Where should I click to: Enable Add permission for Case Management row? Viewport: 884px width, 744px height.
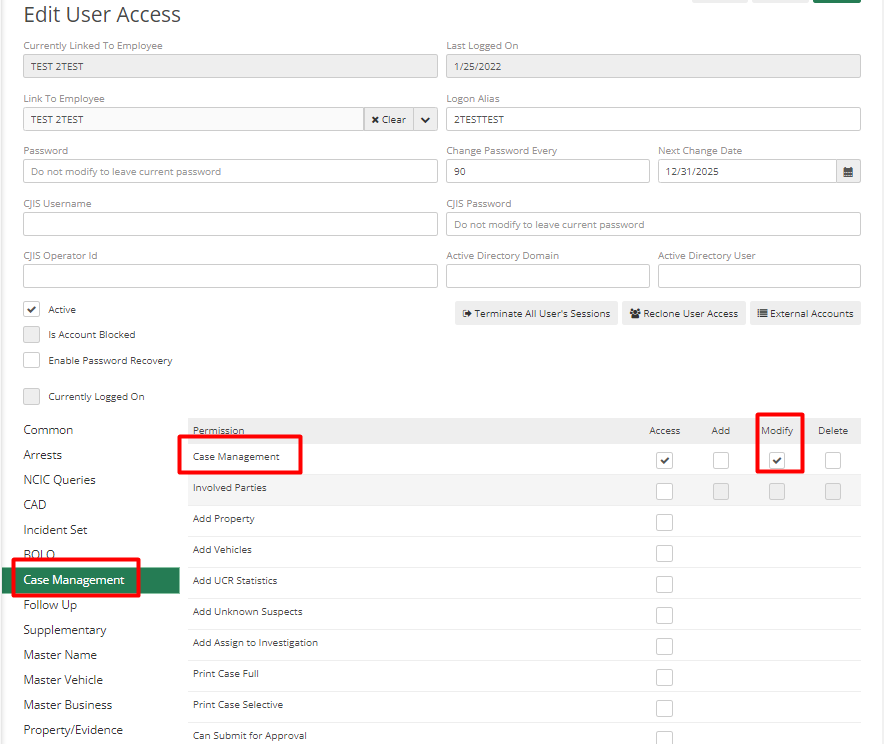[721, 461]
